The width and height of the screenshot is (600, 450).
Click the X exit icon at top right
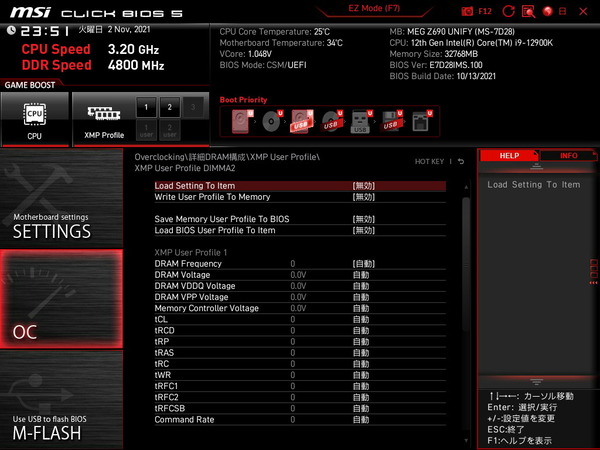click(x=583, y=11)
